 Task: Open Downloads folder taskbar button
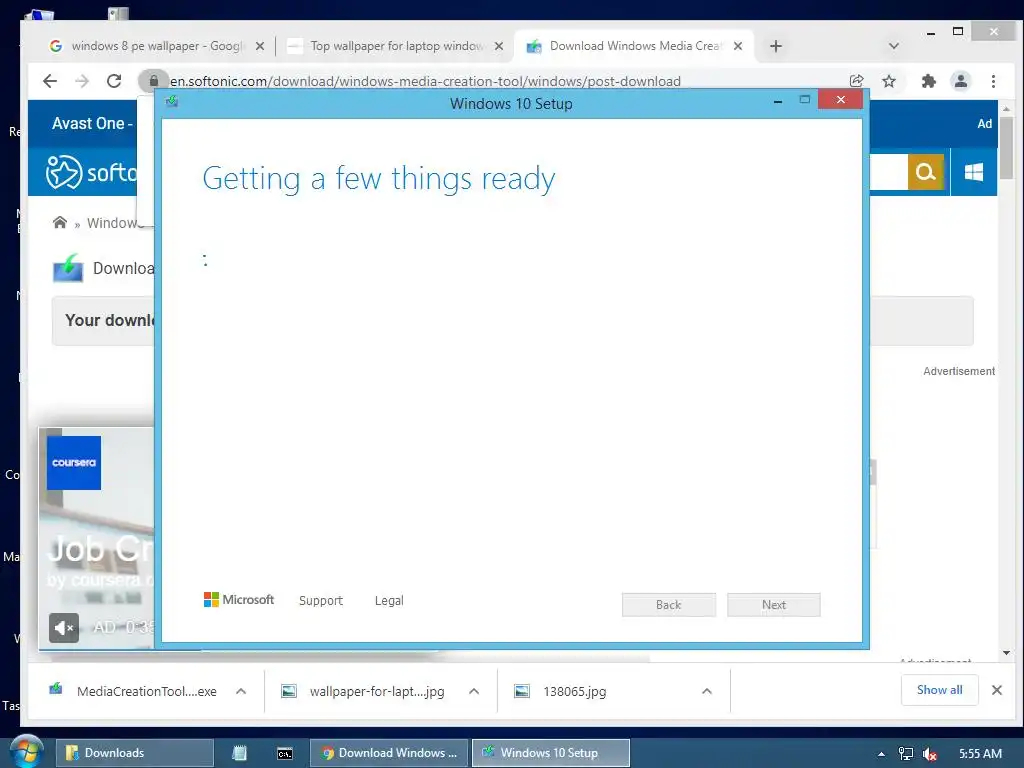135,753
